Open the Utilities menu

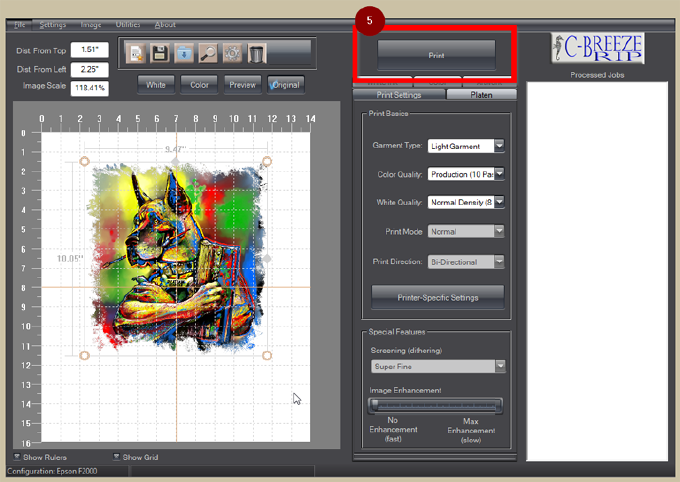pos(128,25)
